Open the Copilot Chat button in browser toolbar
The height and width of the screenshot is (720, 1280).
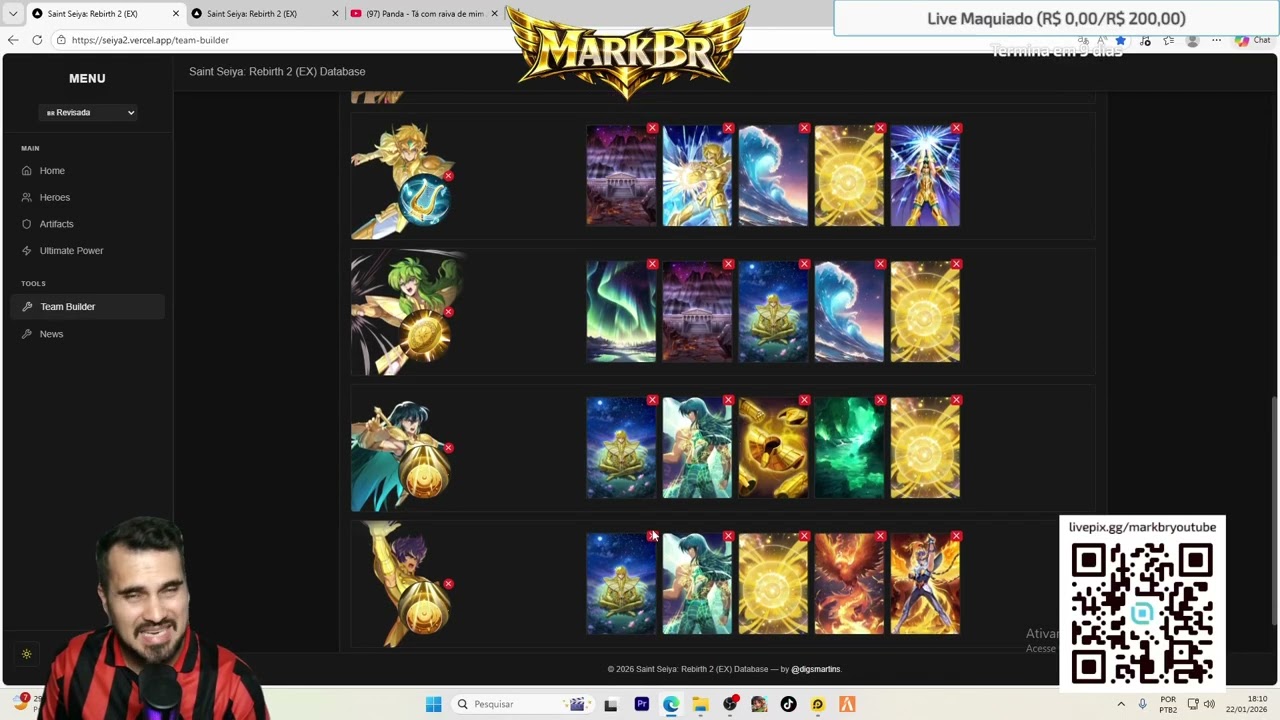tap(1252, 40)
